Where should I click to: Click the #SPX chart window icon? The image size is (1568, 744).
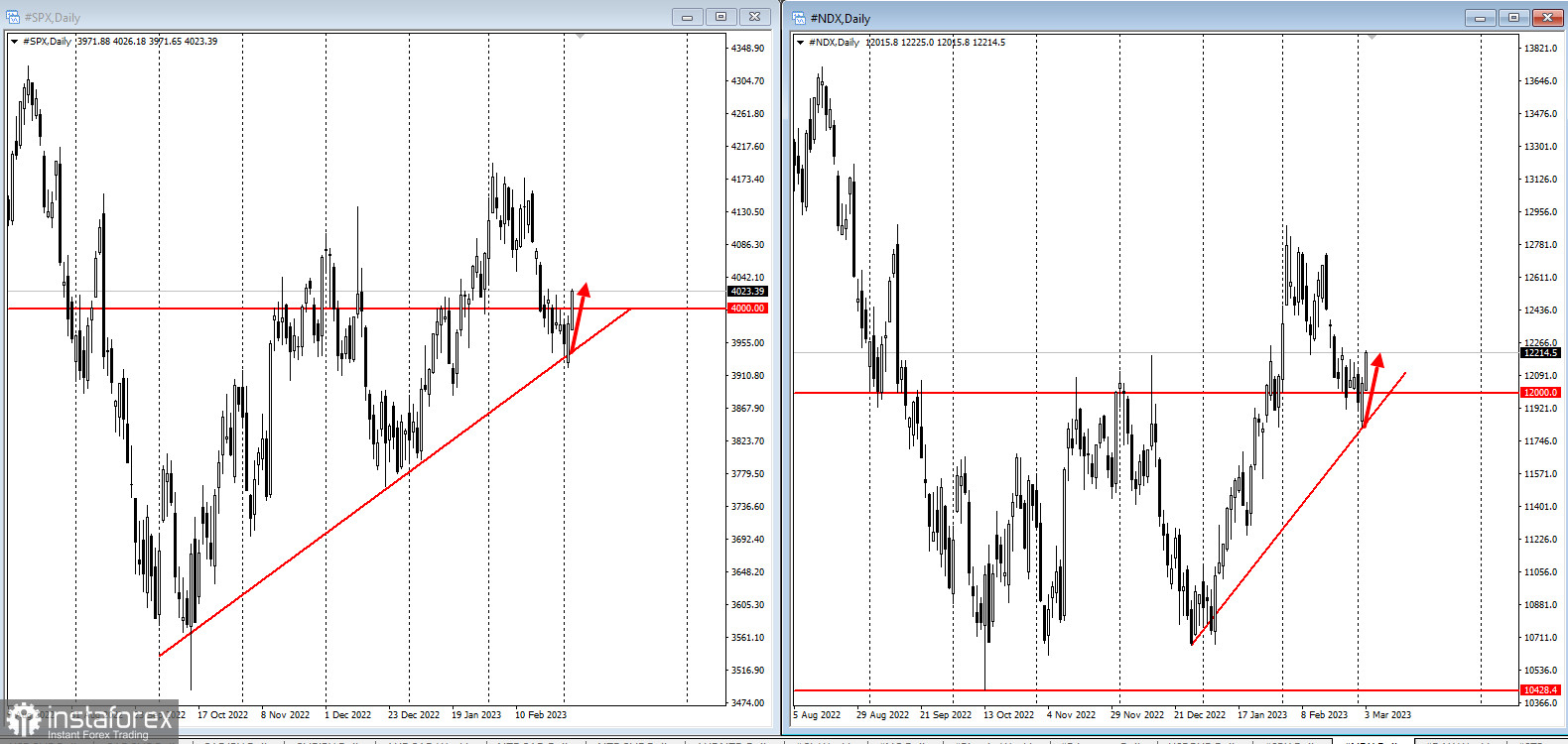coord(13,17)
